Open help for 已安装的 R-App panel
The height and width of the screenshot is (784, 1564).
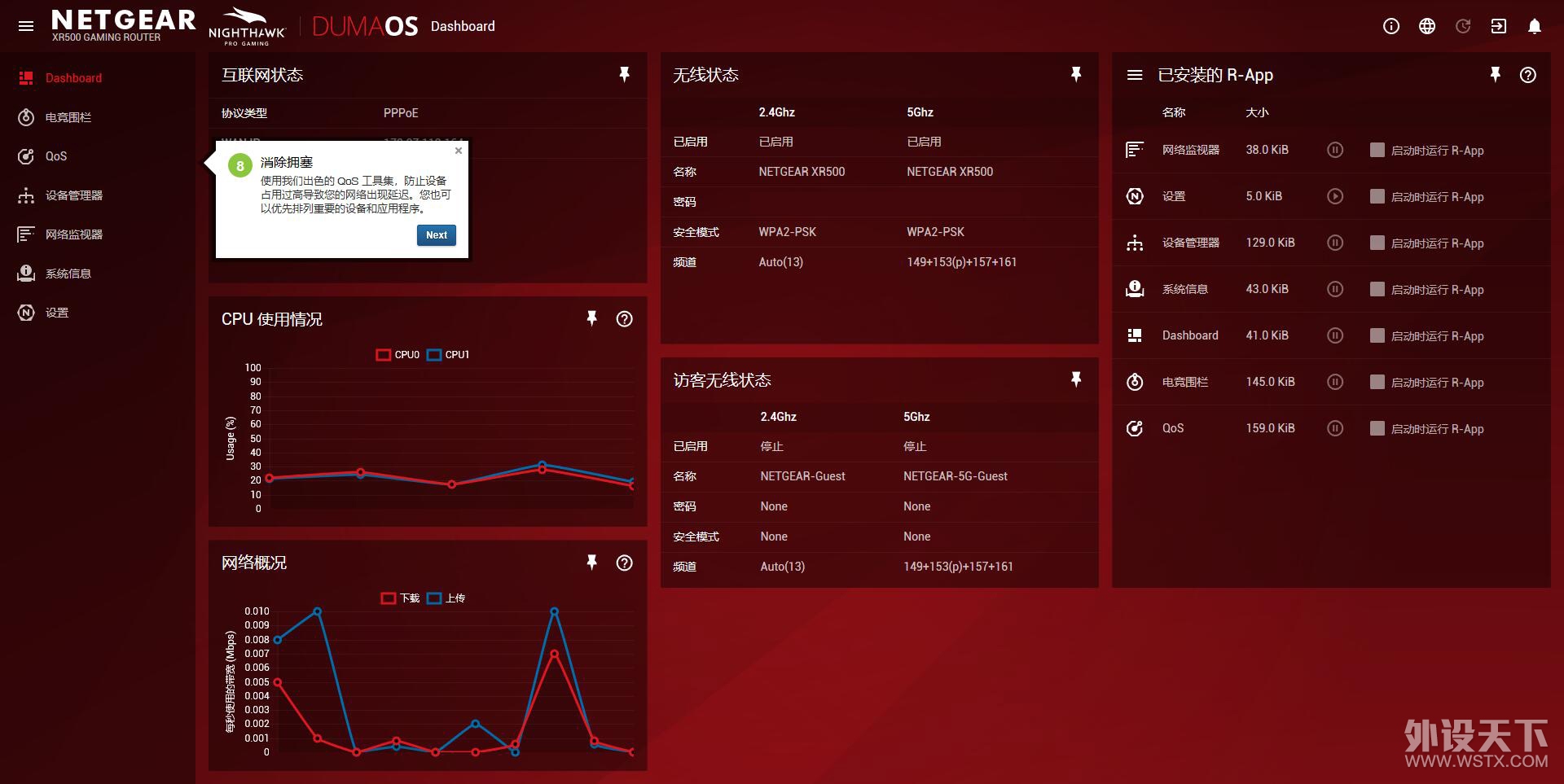(x=1528, y=75)
